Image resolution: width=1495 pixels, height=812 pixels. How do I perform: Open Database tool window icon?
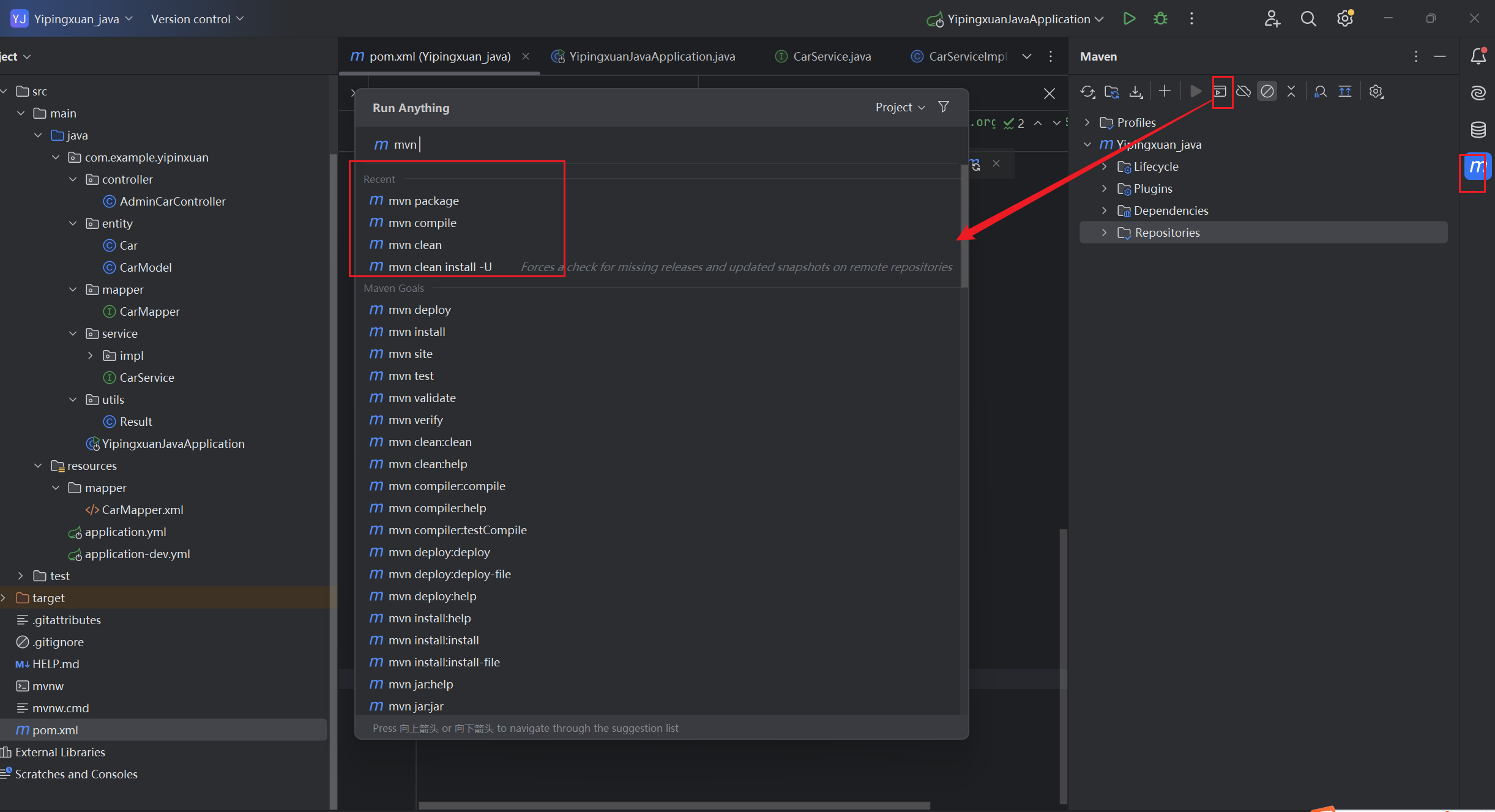pyautogui.click(x=1478, y=130)
